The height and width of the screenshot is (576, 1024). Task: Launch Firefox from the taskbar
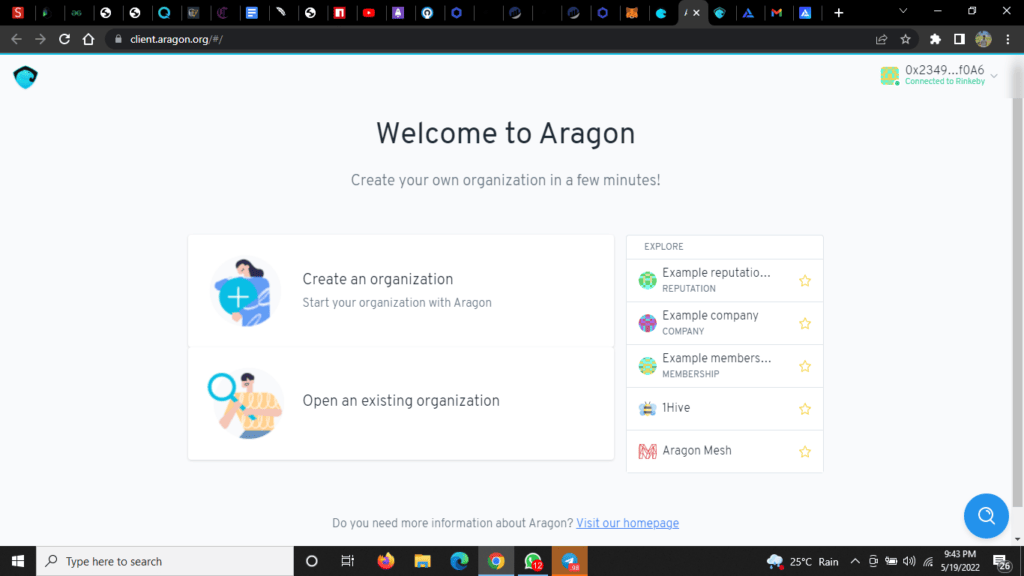tap(385, 561)
